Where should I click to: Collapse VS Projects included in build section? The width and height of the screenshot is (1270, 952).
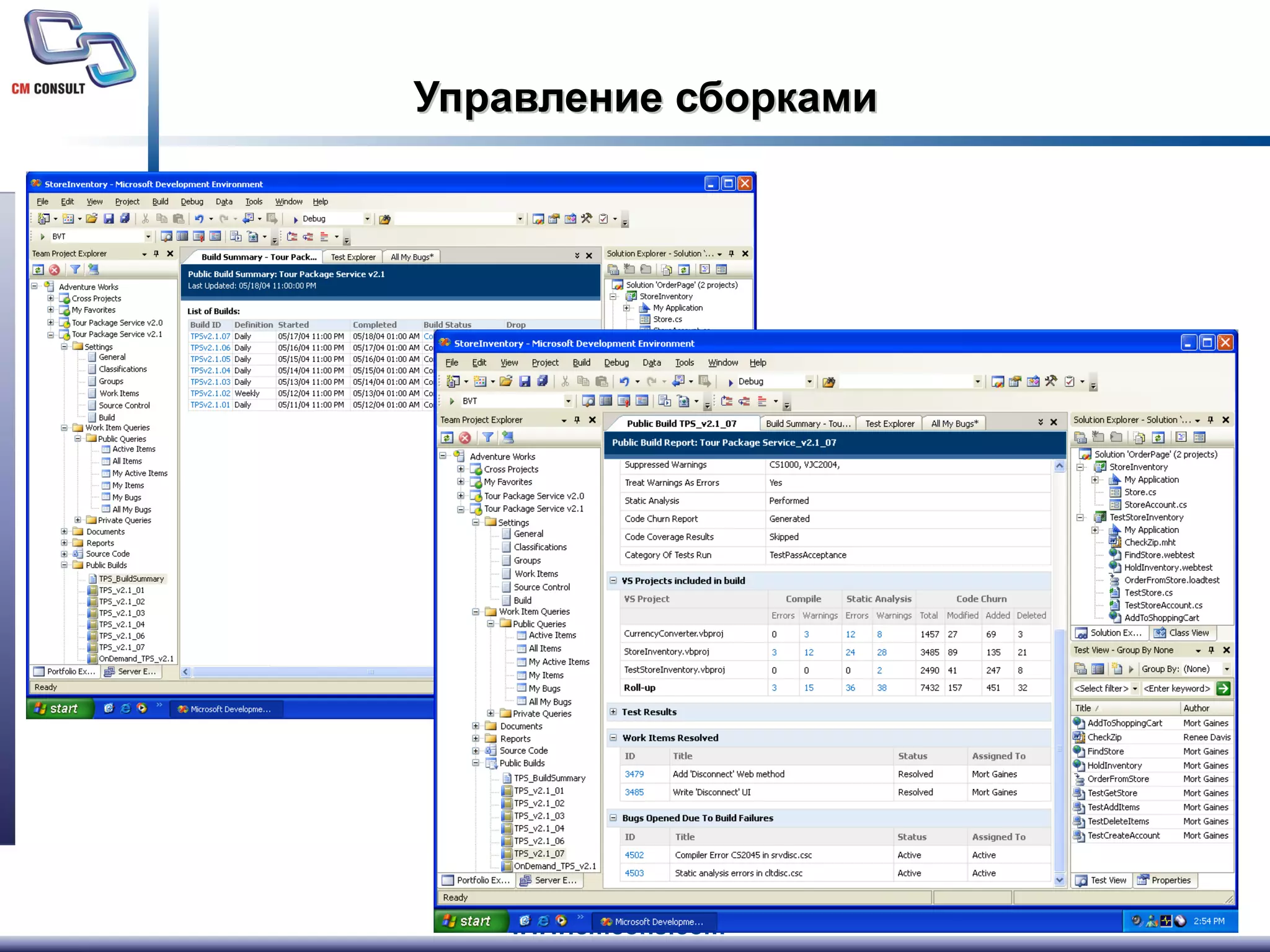click(x=613, y=581)
